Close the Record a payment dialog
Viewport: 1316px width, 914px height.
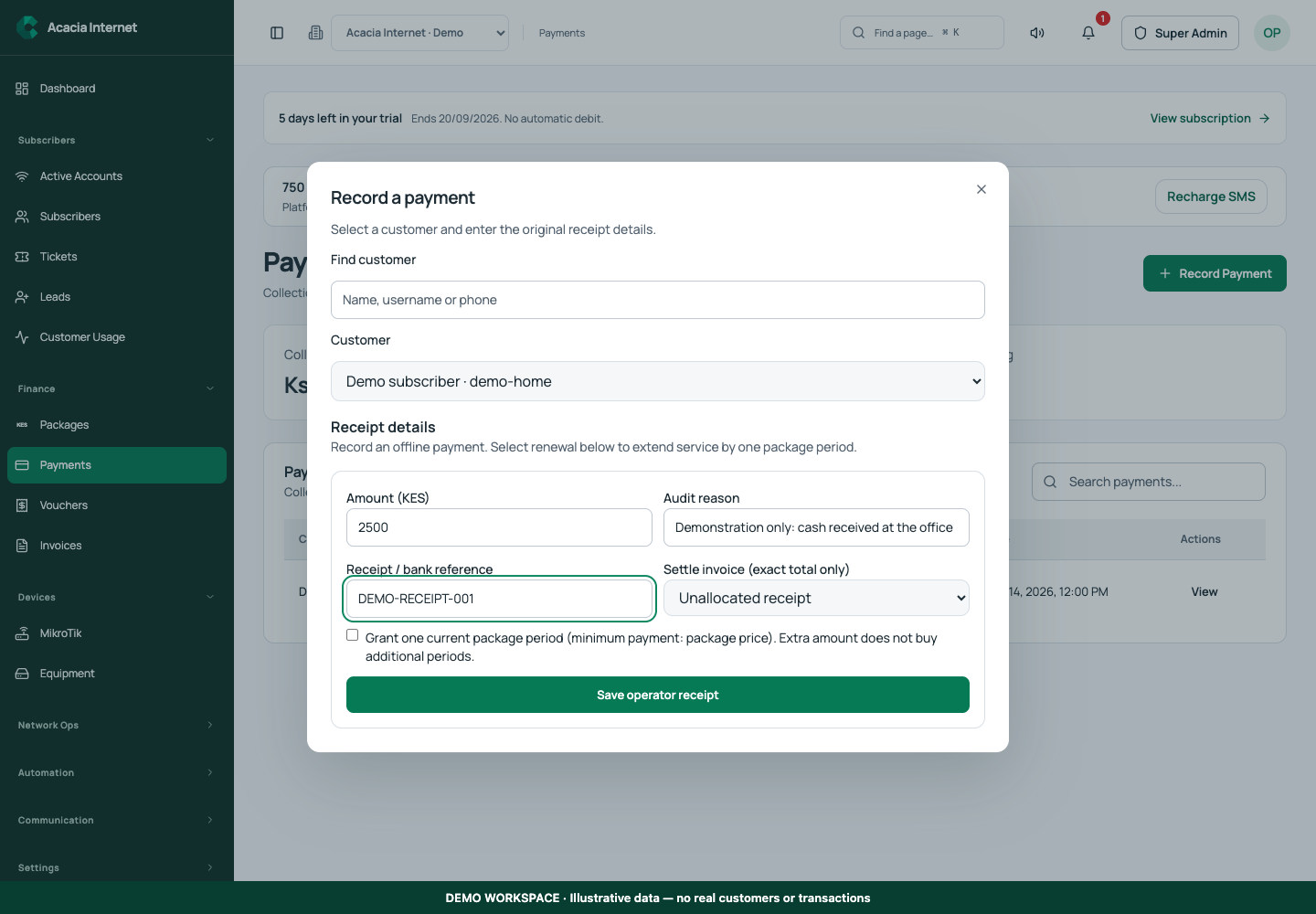click(x=982, y=189)
